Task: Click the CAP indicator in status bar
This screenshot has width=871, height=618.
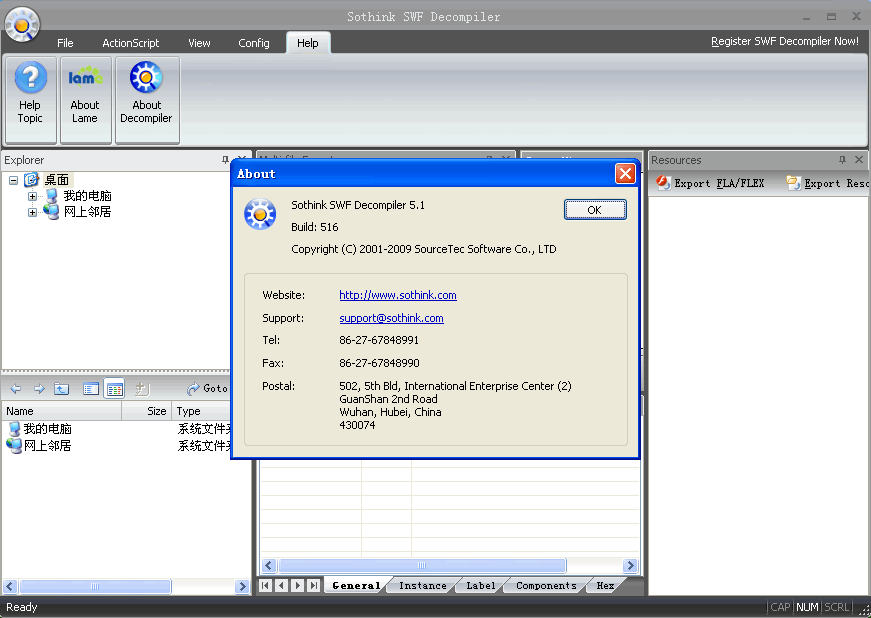Action: (780, 607)
